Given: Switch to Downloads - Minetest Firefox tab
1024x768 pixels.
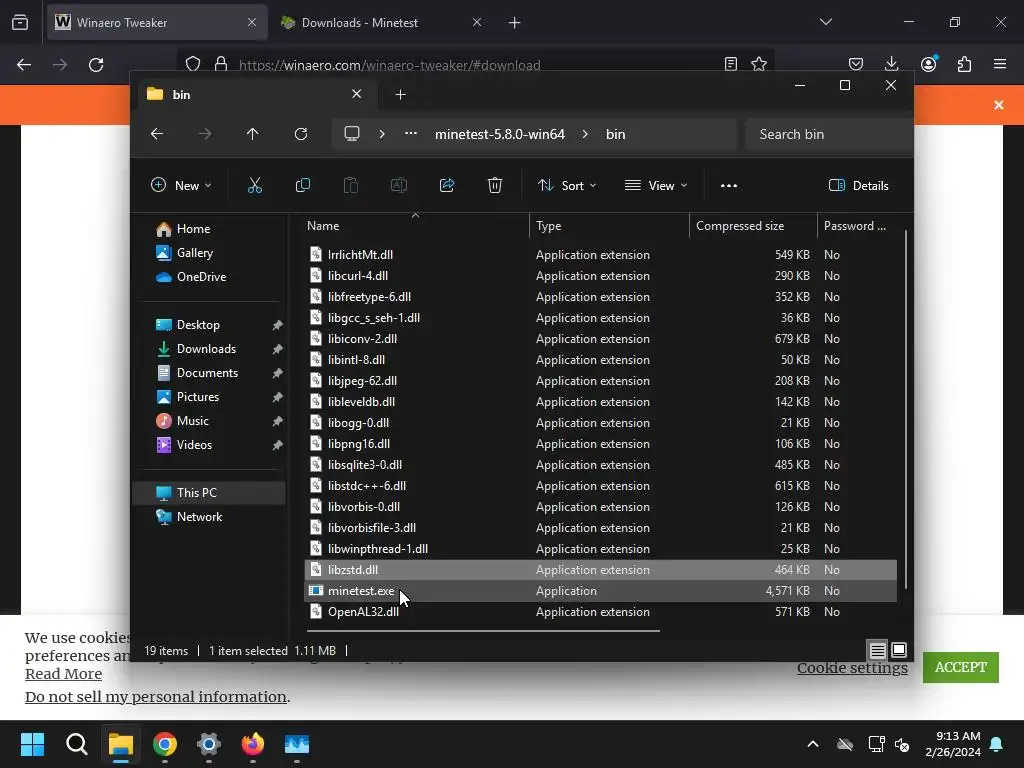Looking at the screenshot, I should point(381,23).
